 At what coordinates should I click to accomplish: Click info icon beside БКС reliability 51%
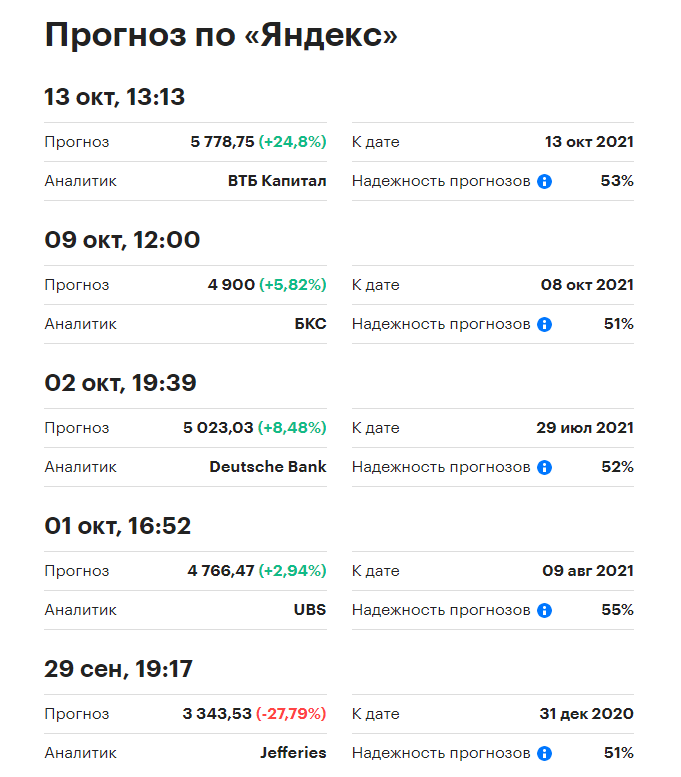(544, 325)
